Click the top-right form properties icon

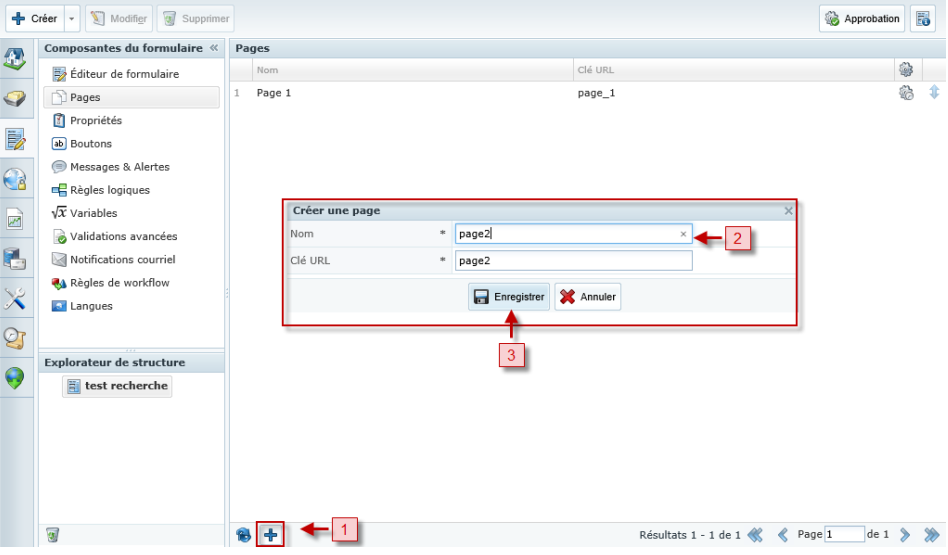[x=922, y=18]
